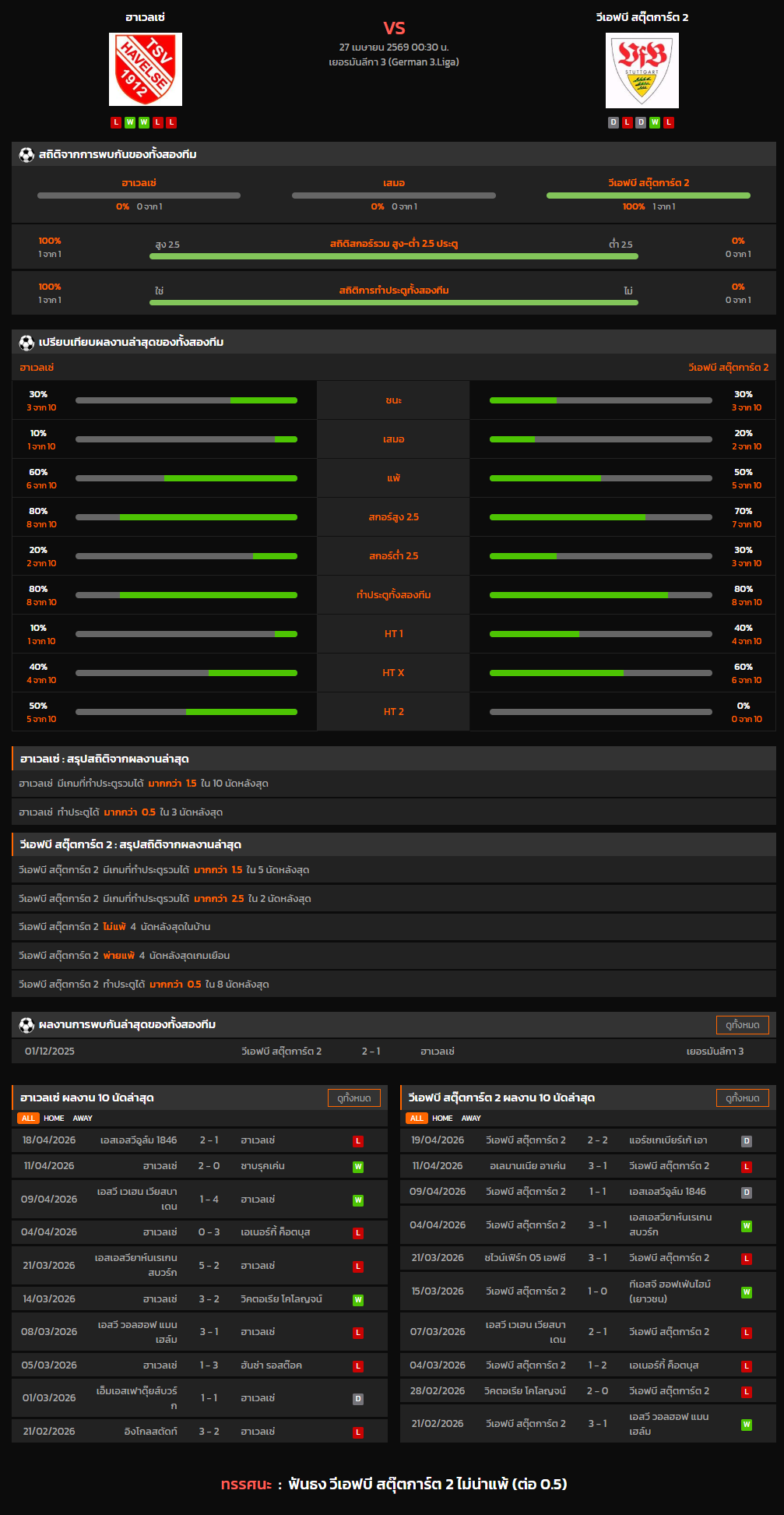The width and height of the screenshot is (784, 1515).
Task: Select AWAY filter in Stuttgart 2 last 10 matches
Action: 471,1119
